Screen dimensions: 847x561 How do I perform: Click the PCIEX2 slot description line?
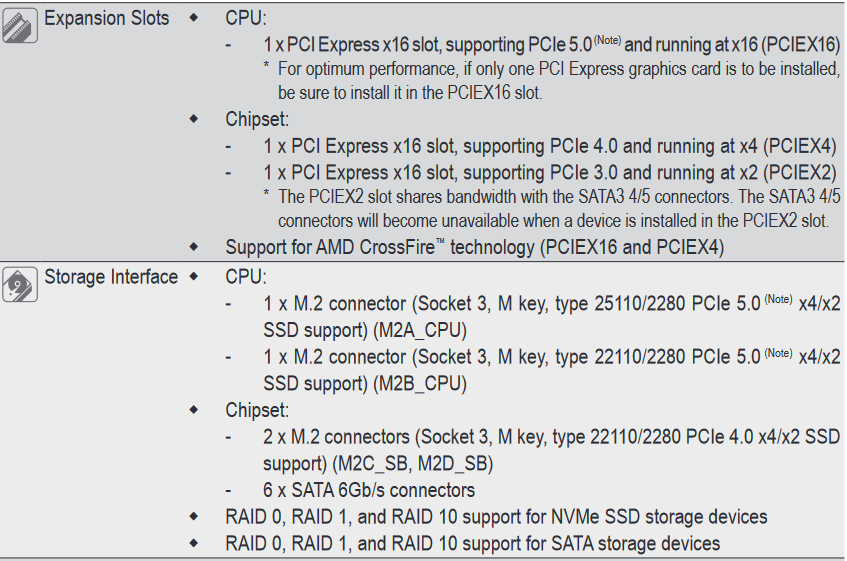pyautogui.click(x=550, y=173)
